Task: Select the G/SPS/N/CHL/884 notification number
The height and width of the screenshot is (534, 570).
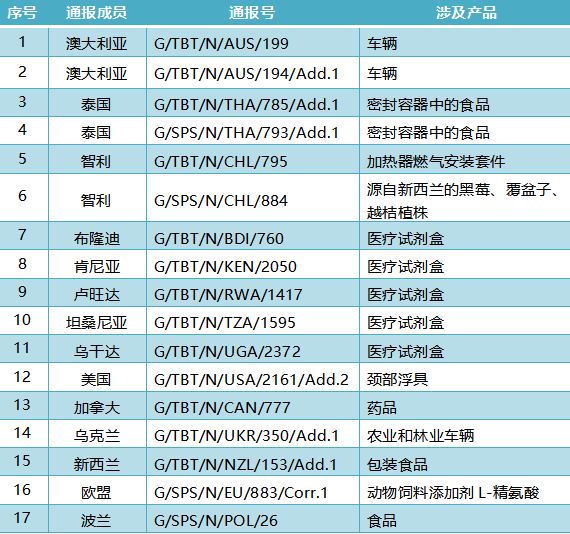Action: click(221, 201)
